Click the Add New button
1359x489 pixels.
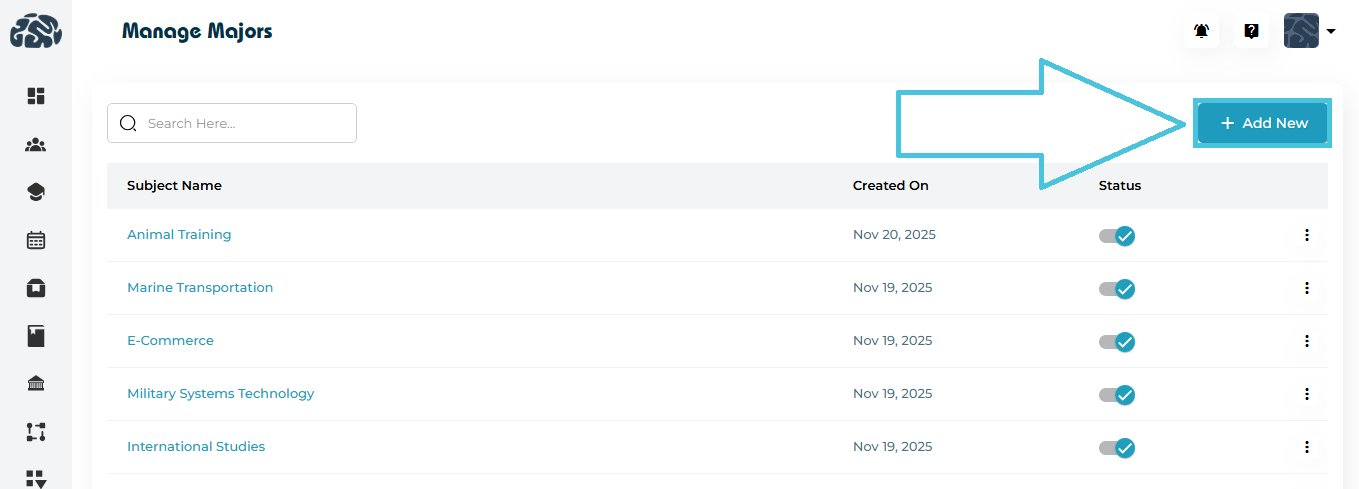tap(1263, 123)
